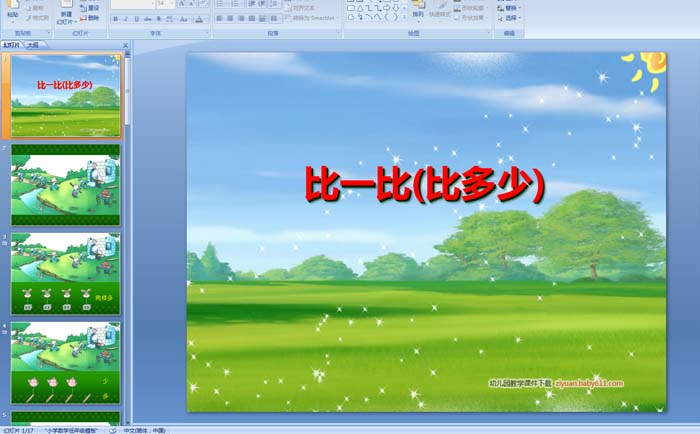Toggle underline formatting
This screenshot has height=434, width=700.
[x=135, y=18]
